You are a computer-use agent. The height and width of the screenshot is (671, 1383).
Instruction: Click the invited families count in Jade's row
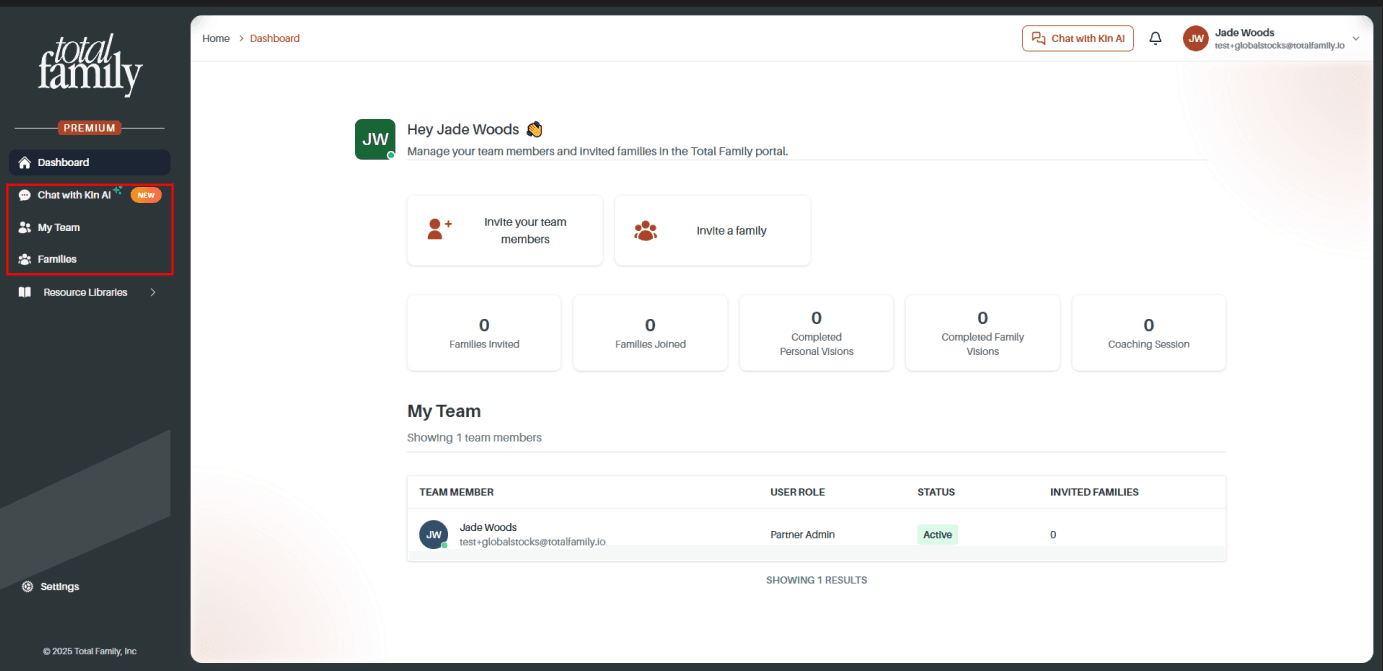coord(1053,534)
